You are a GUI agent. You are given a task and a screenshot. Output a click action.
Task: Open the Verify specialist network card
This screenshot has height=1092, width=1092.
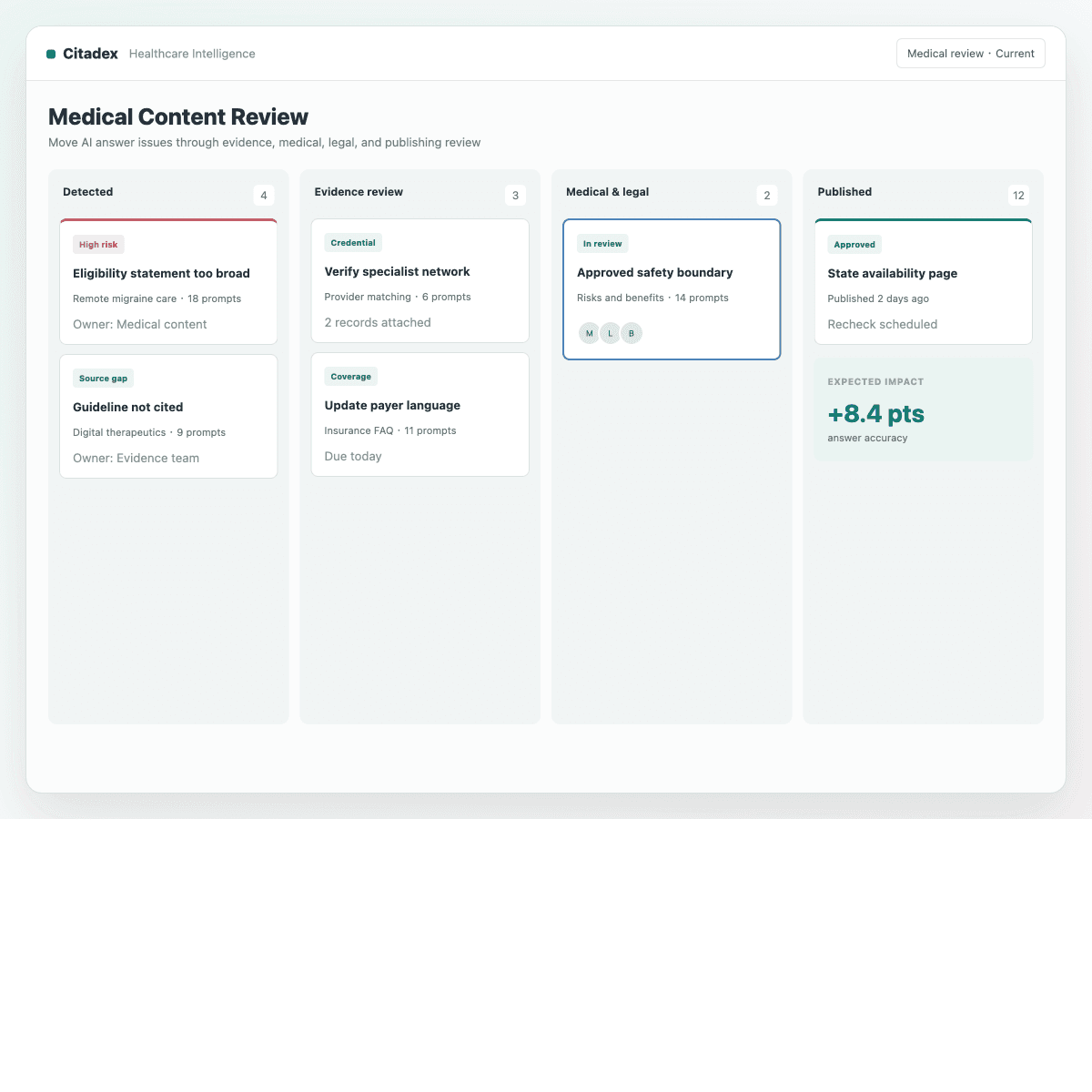420,280
